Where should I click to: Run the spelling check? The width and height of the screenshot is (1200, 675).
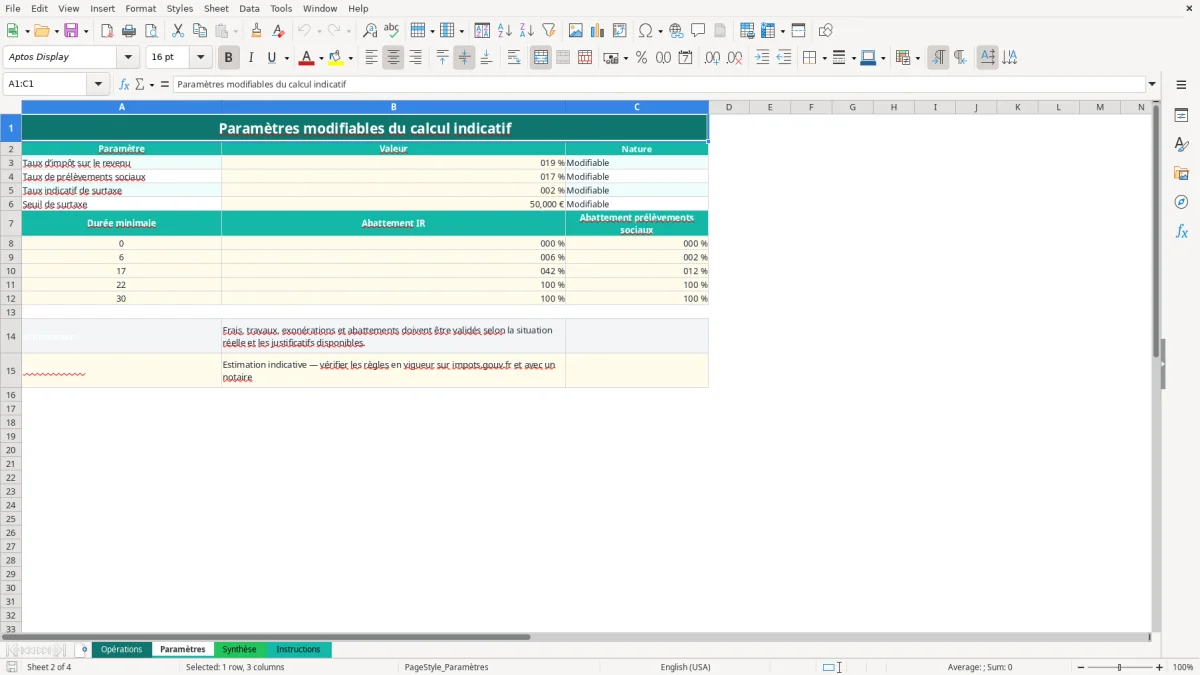click(392, 31)
